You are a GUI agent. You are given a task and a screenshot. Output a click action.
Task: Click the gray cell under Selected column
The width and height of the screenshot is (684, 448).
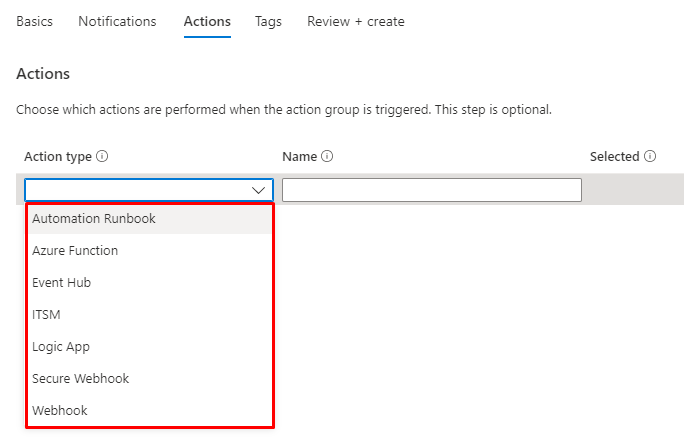coord(634,190)
